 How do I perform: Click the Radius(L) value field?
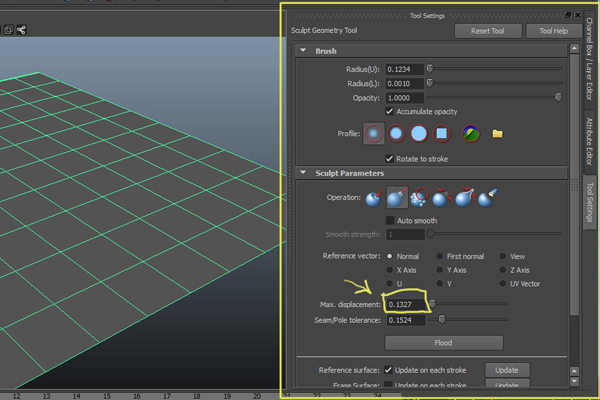click(x=404, y=83)
